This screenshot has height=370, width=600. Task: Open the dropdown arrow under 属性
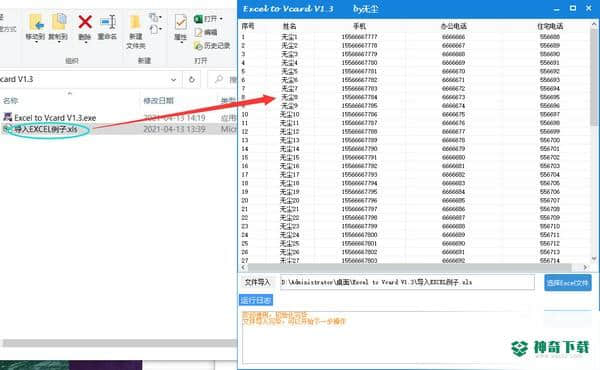(x=181, y=42)
